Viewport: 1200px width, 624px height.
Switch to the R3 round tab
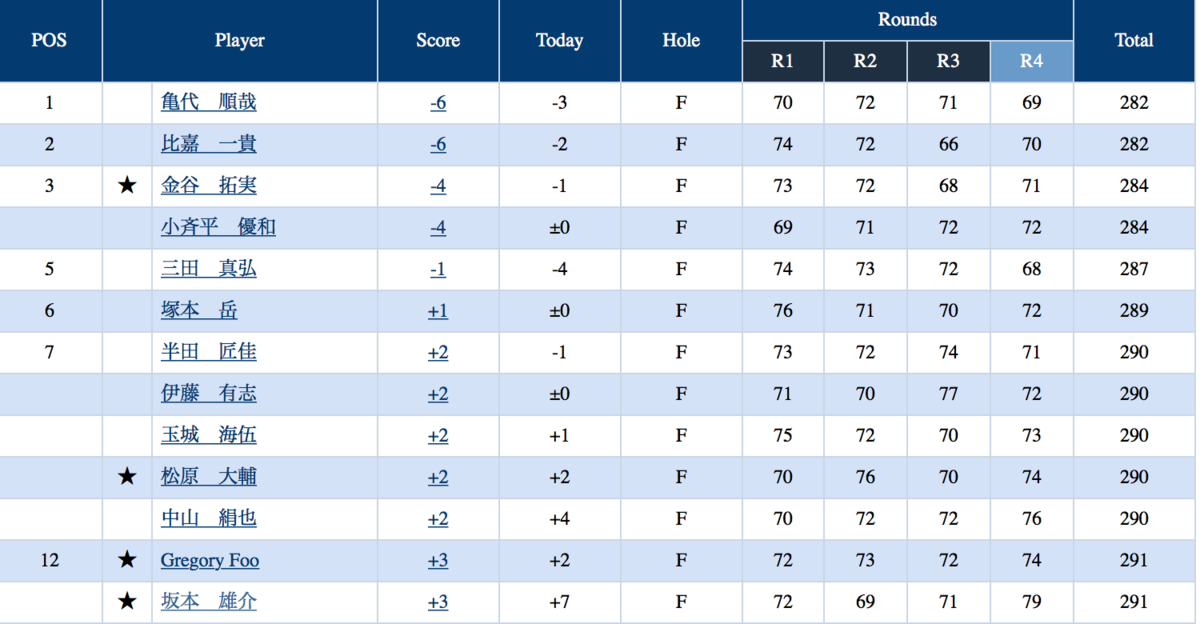point(948,61)
